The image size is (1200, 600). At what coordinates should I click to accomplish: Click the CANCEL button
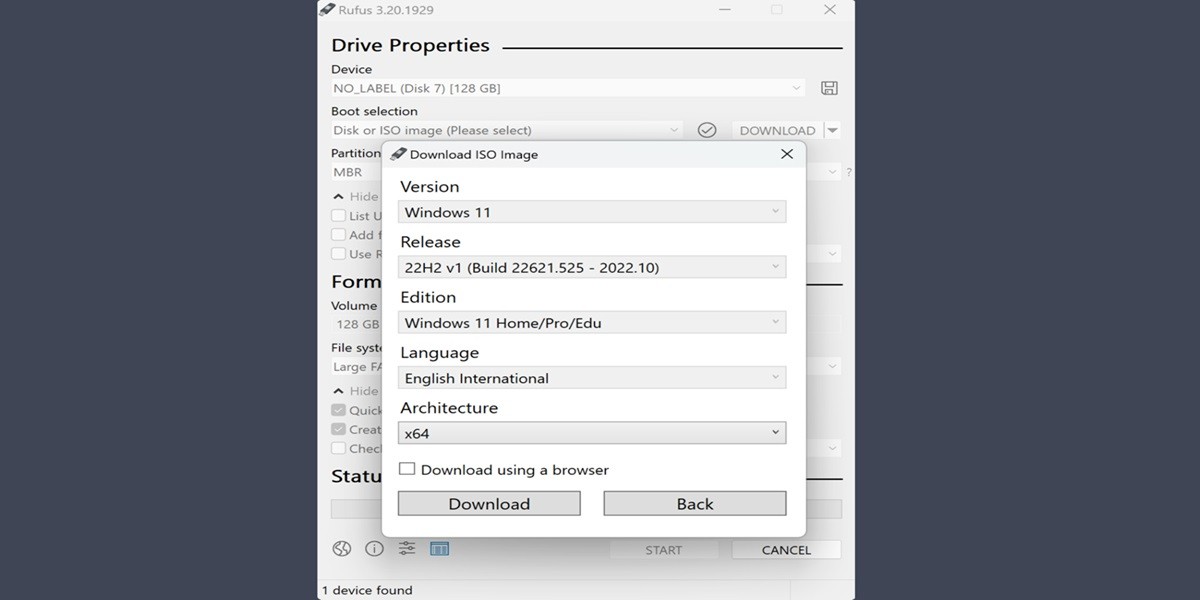786,549
